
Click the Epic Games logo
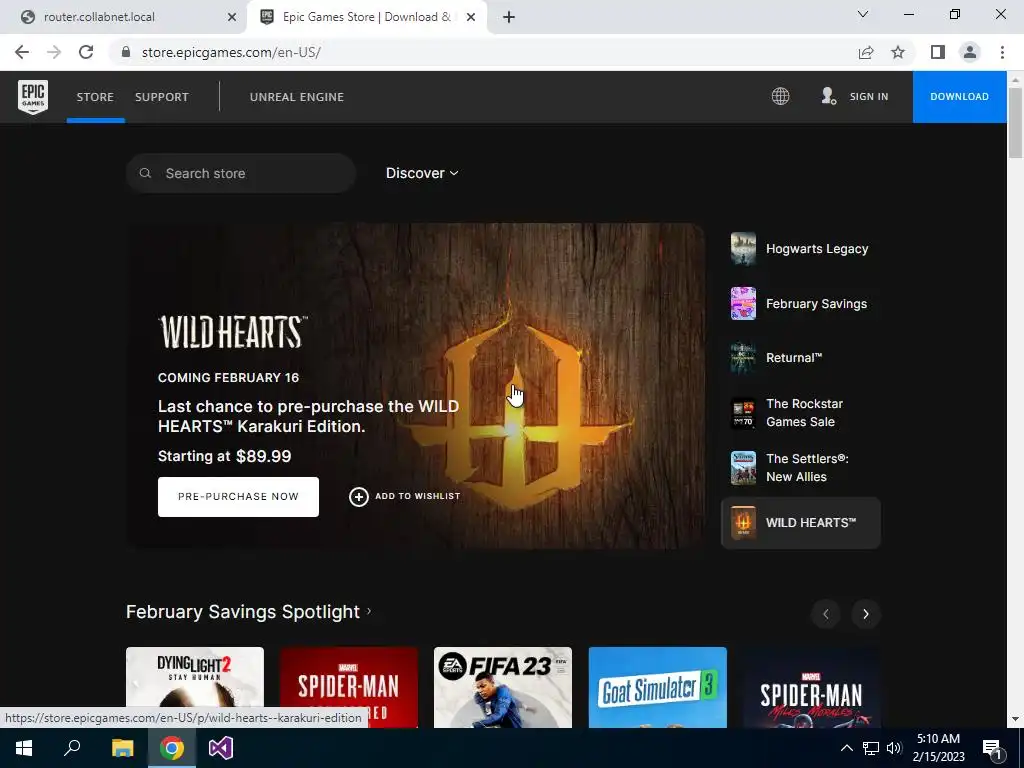[33, 97]
